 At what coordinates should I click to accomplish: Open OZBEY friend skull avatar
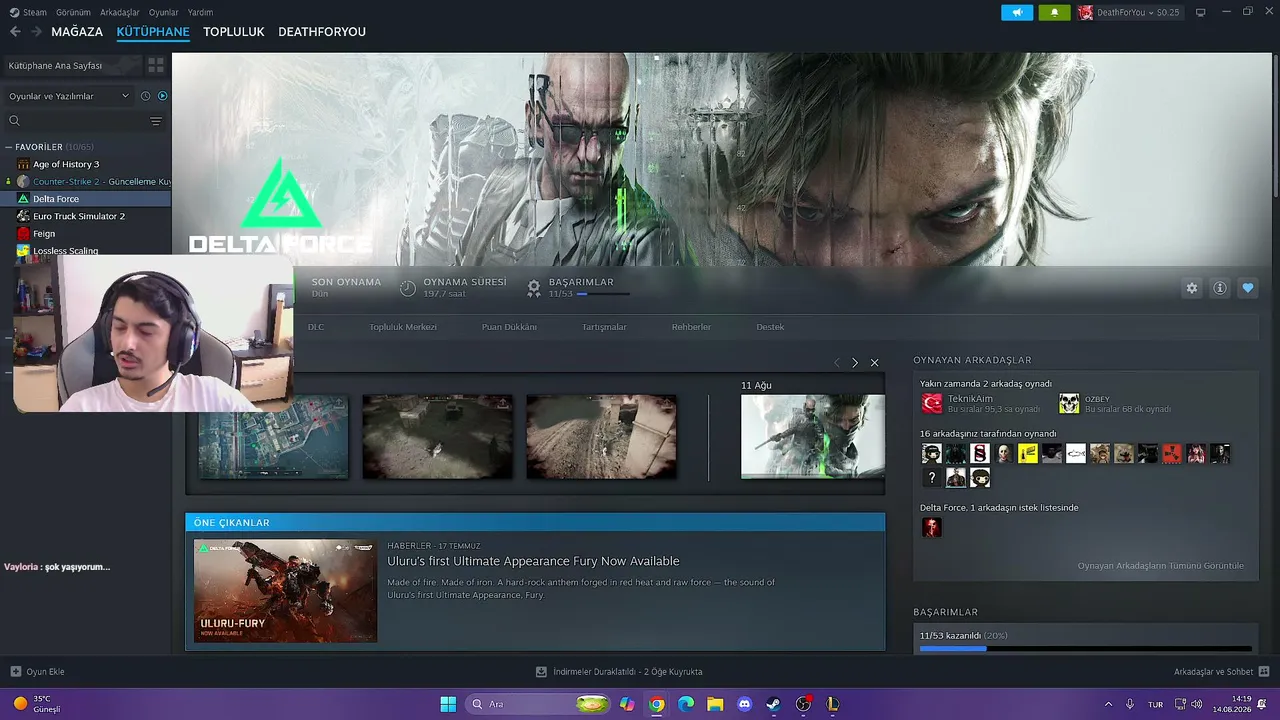pos(1069,403)
